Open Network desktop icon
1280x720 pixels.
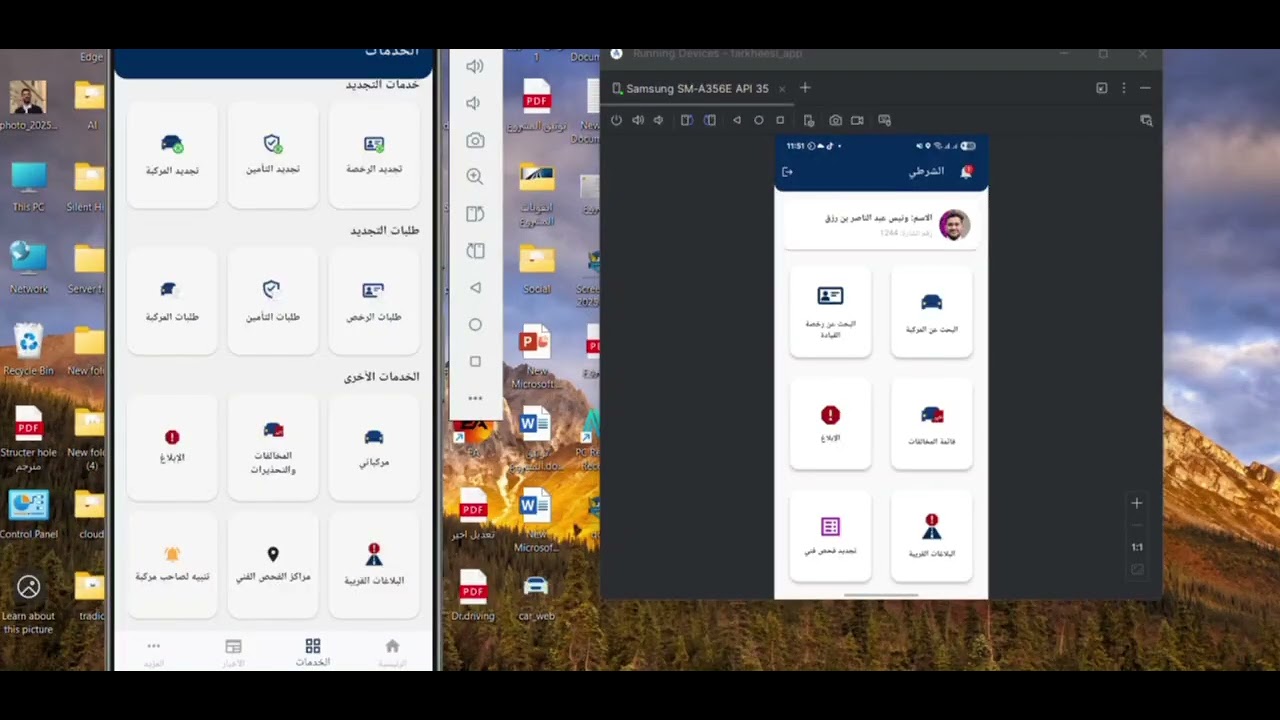pos(28,268)
